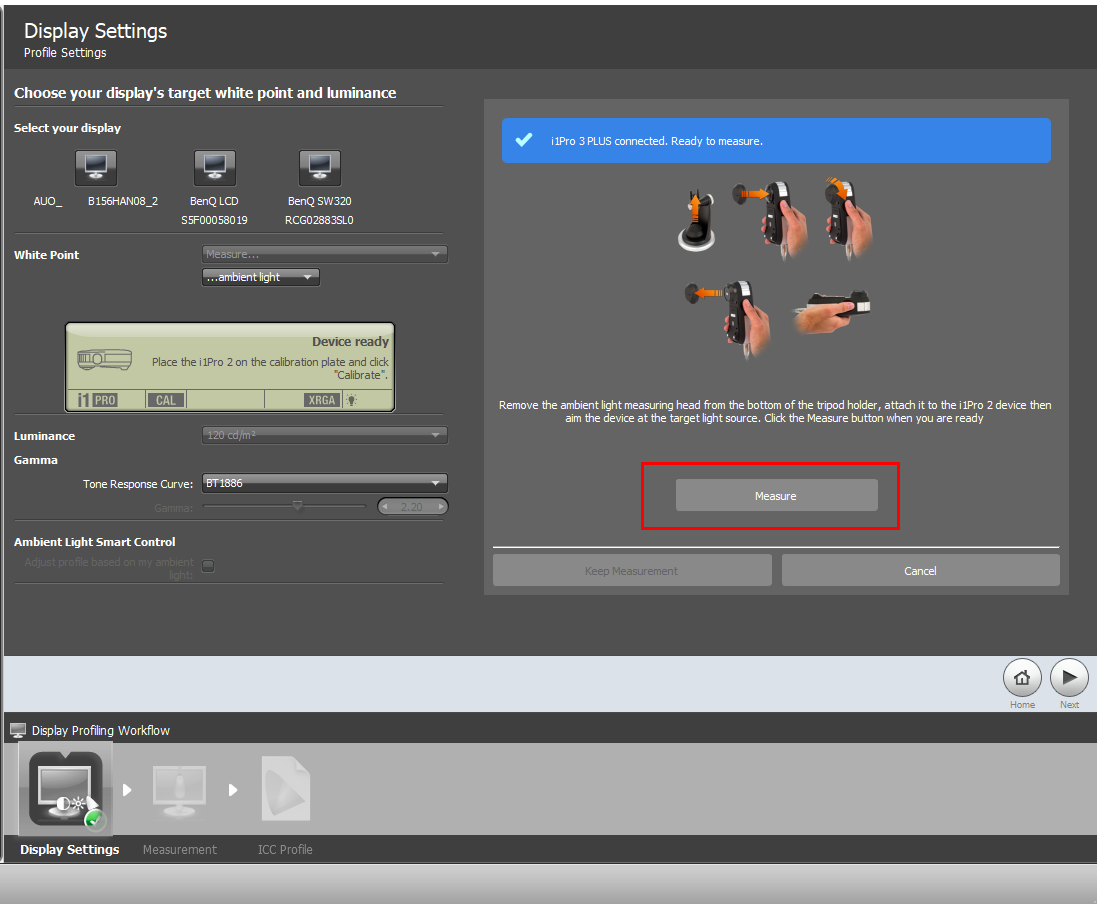1097x904 pixels.
Task: Select the BenQ SW320 display icon
Action: [320, 168]
